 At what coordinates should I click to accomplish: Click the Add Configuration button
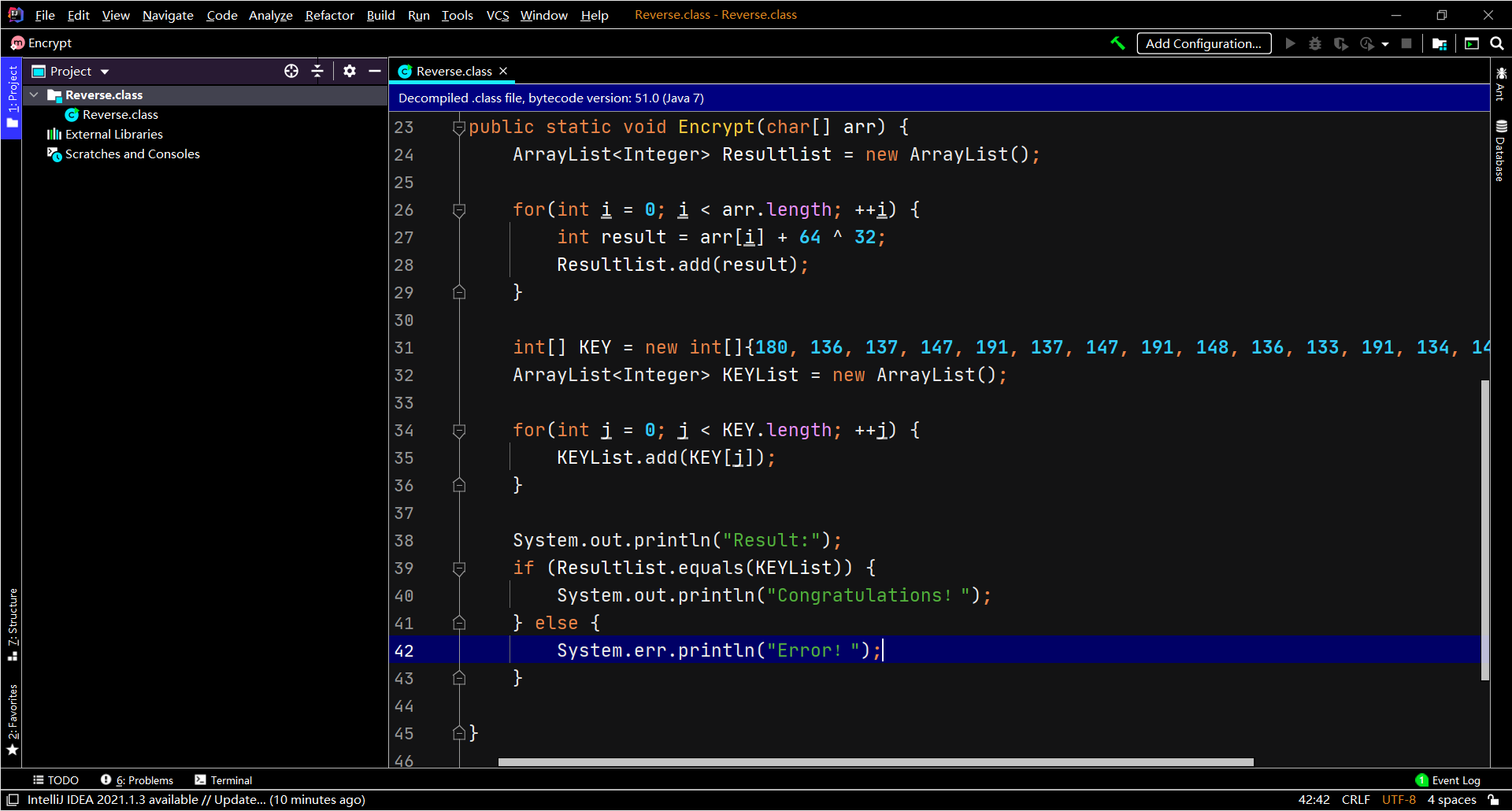coord(1203,43)
